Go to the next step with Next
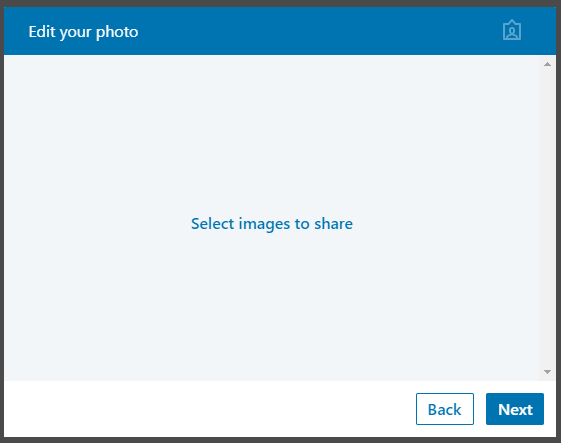Viewport: 561px width, 443px height. click(x=515, y=409)
